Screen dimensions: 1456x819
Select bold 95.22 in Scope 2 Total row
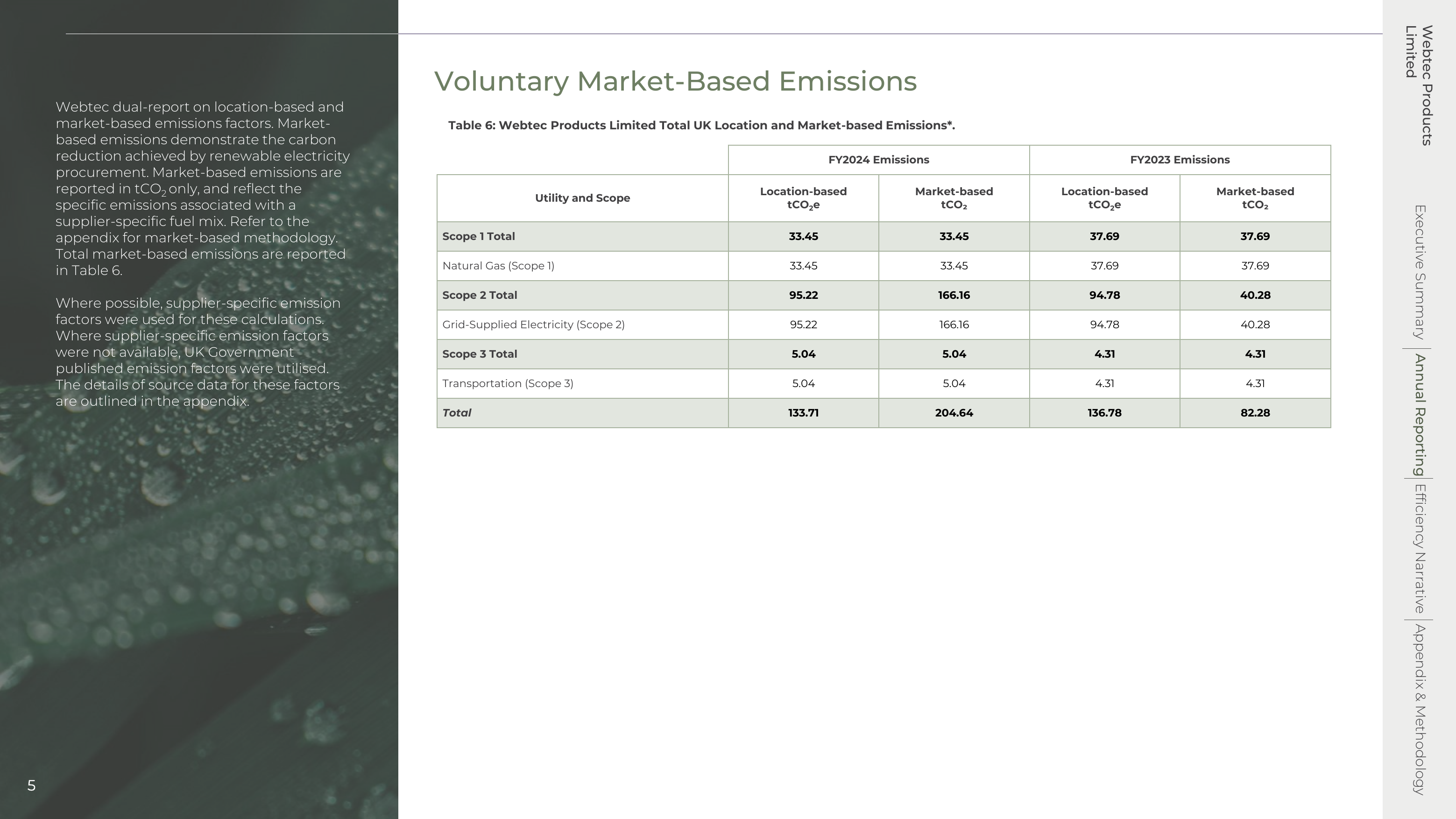point(803,295)
